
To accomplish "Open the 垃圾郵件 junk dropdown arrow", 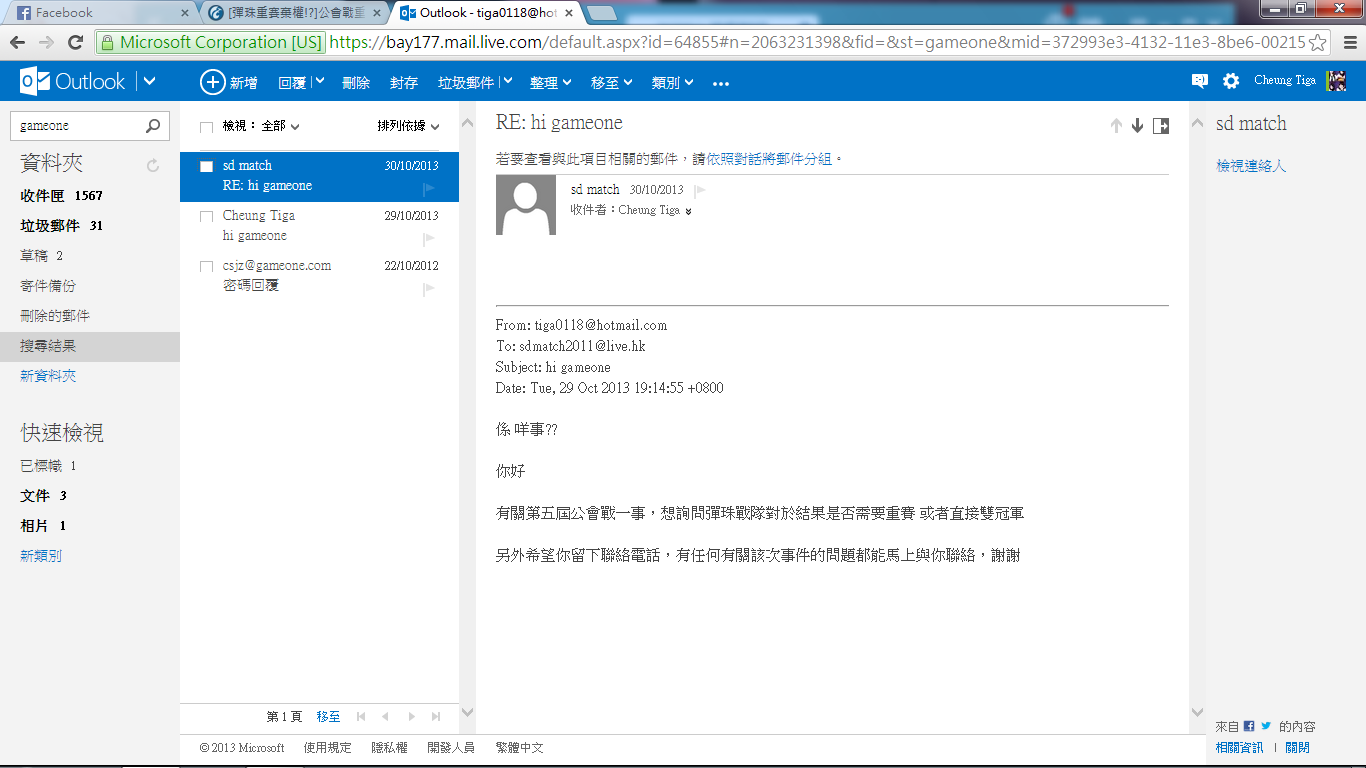I will [x=507, y=82].
